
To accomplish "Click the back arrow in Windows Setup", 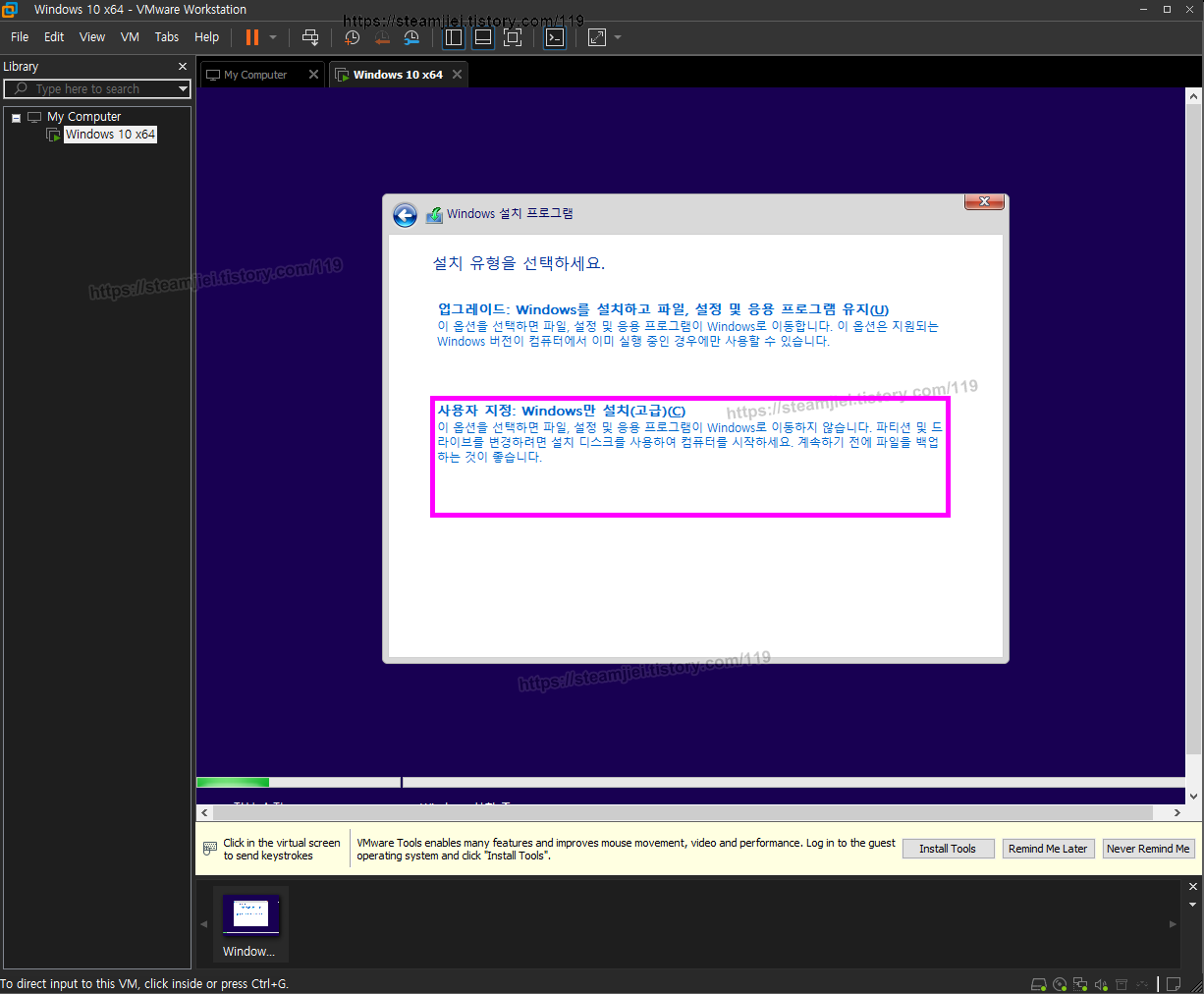I will pyautogui.click(x=405, y=216).
